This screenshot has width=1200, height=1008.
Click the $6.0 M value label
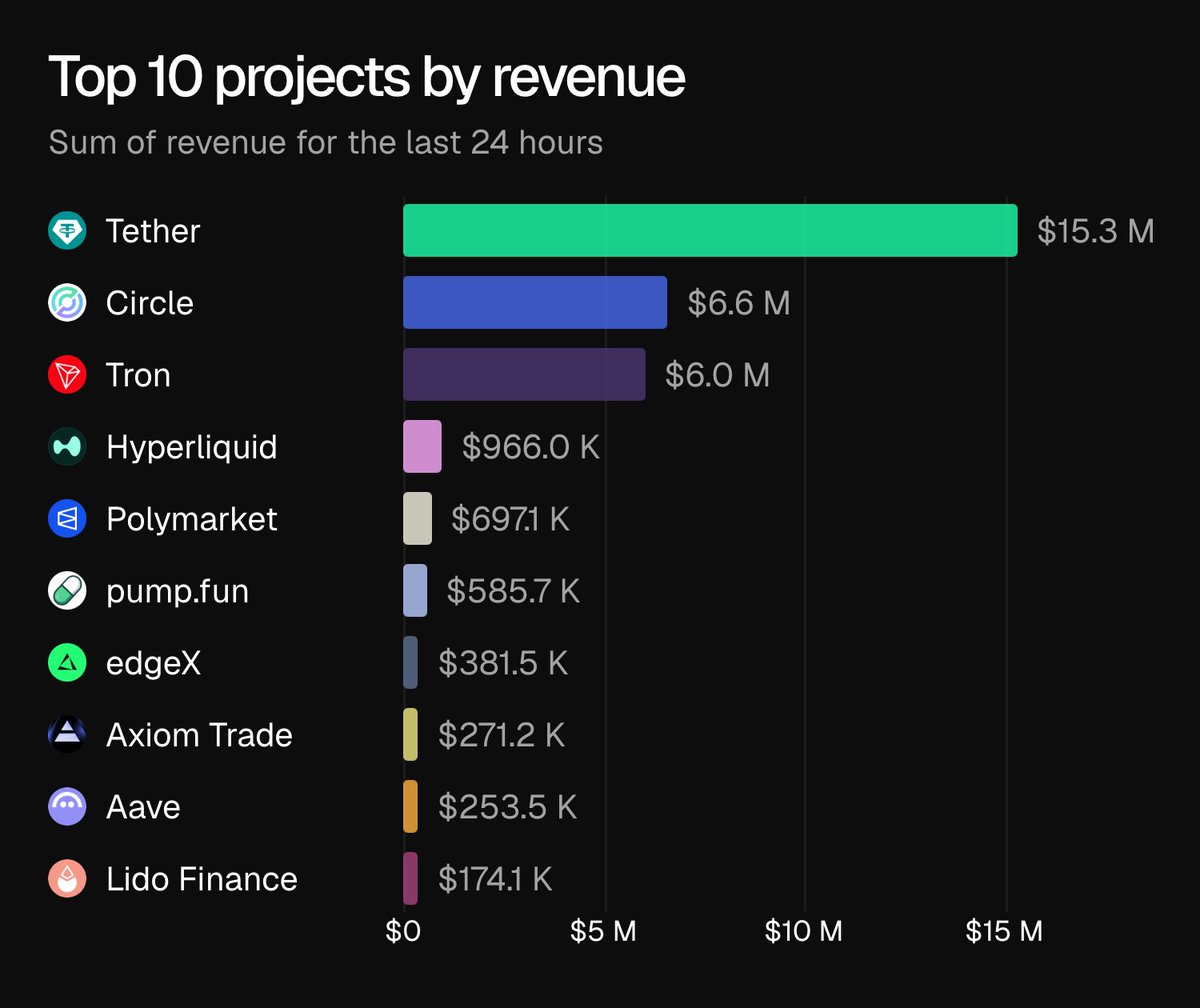[x=718, y=375]
